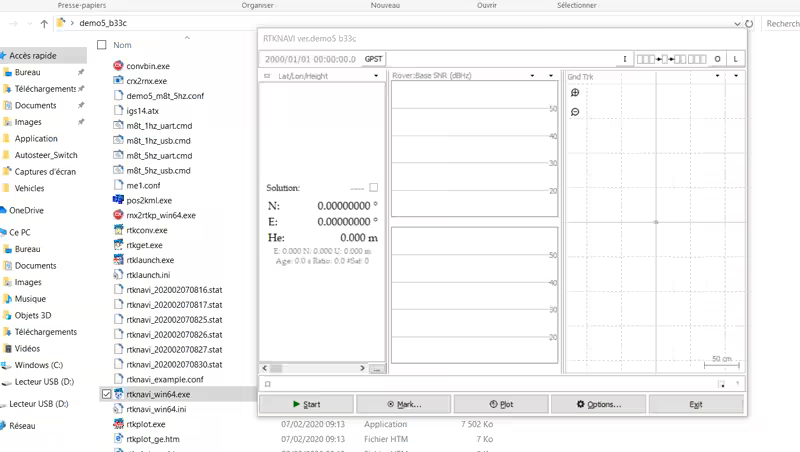The width and height of the screenshot is (800, 452).
Task: Switch the GPST time system button
Action: coord(373,59)
